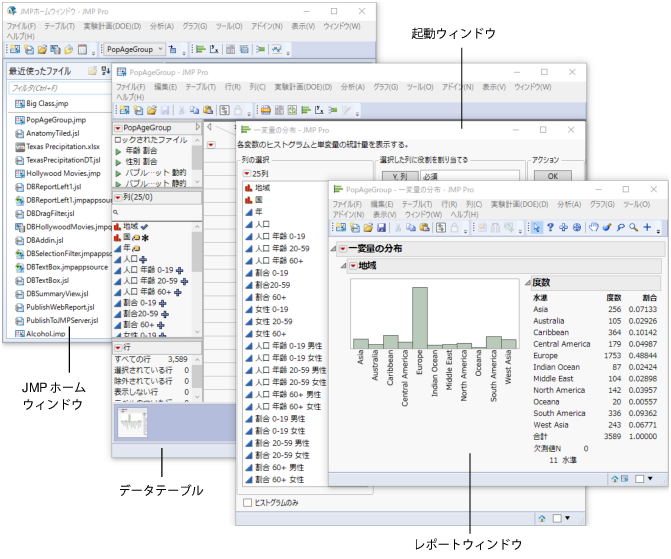671x559 pixels.
Task: Click Tabulate icon in data table toolbar
Action: [279, 110]
